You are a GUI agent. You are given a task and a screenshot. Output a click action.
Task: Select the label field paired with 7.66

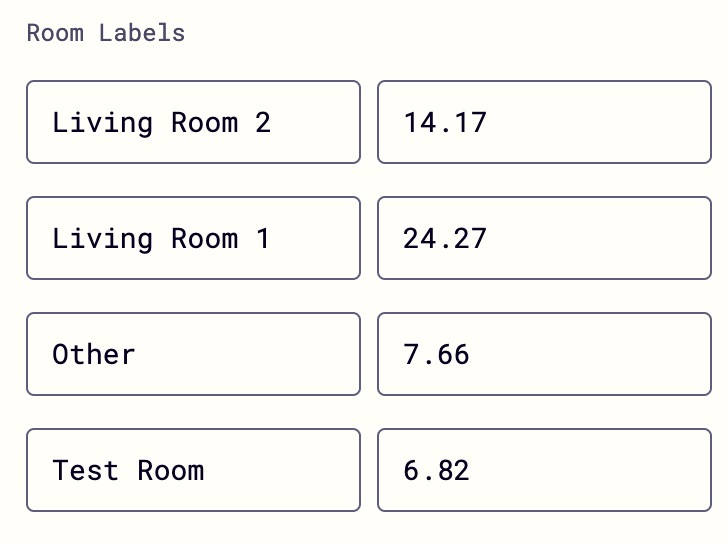click(193, 354)
